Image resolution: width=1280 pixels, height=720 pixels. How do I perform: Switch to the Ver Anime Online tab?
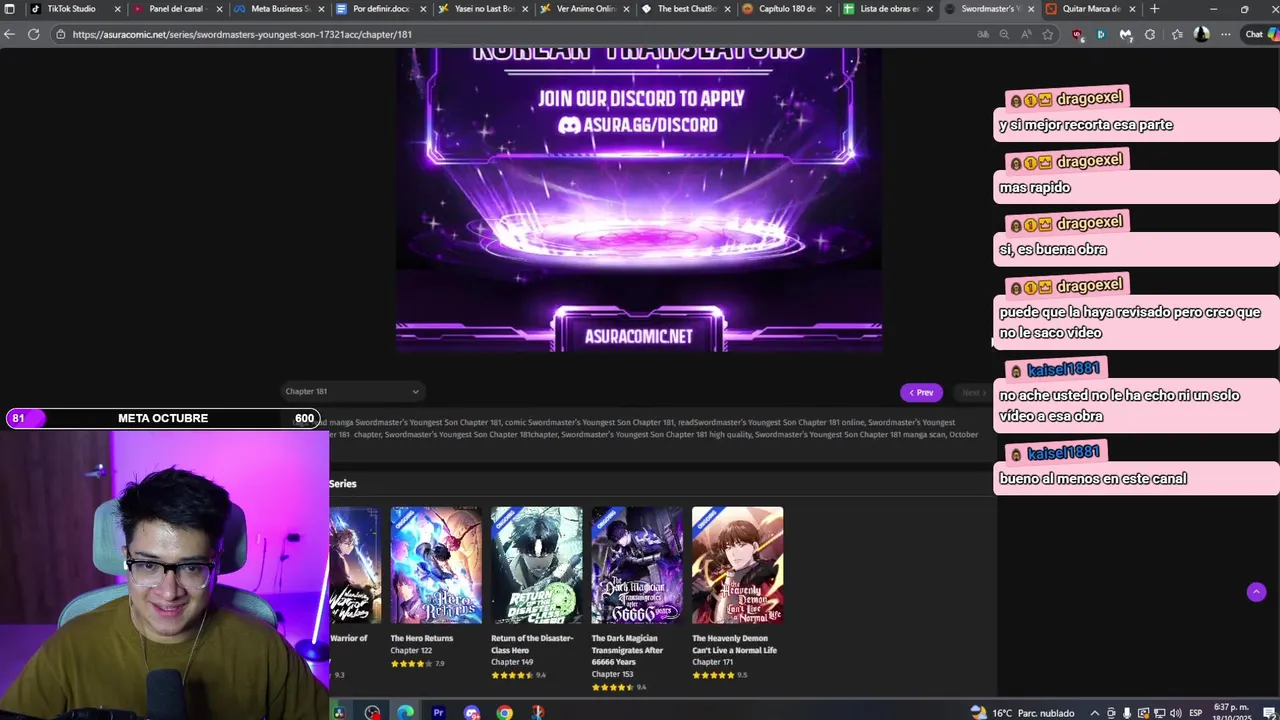pyautogui.click(x=585, y=9)
